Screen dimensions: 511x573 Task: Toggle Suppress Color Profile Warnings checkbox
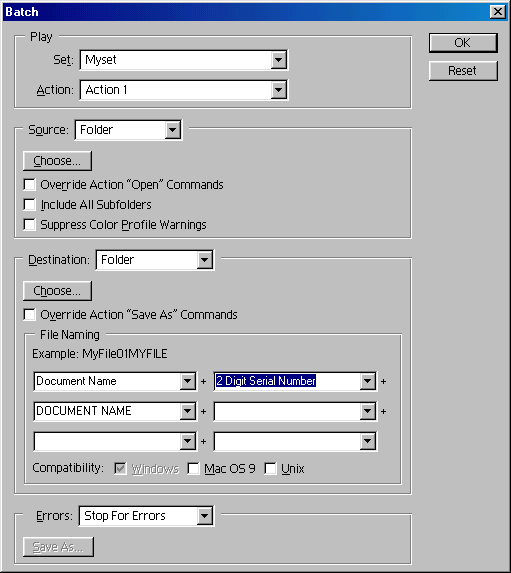(x=29, y=224)
